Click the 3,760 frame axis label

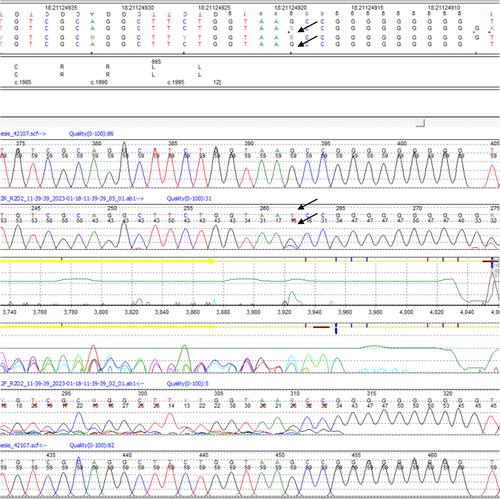(x=40, y=312)
